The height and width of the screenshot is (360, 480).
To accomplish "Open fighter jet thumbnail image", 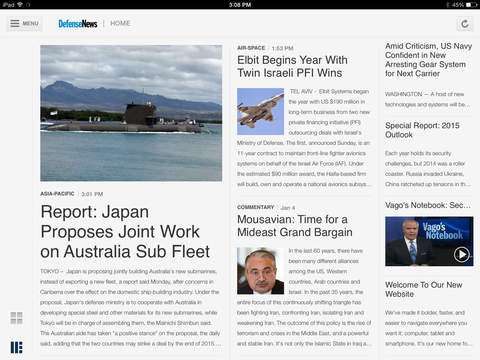I will 260,111.
